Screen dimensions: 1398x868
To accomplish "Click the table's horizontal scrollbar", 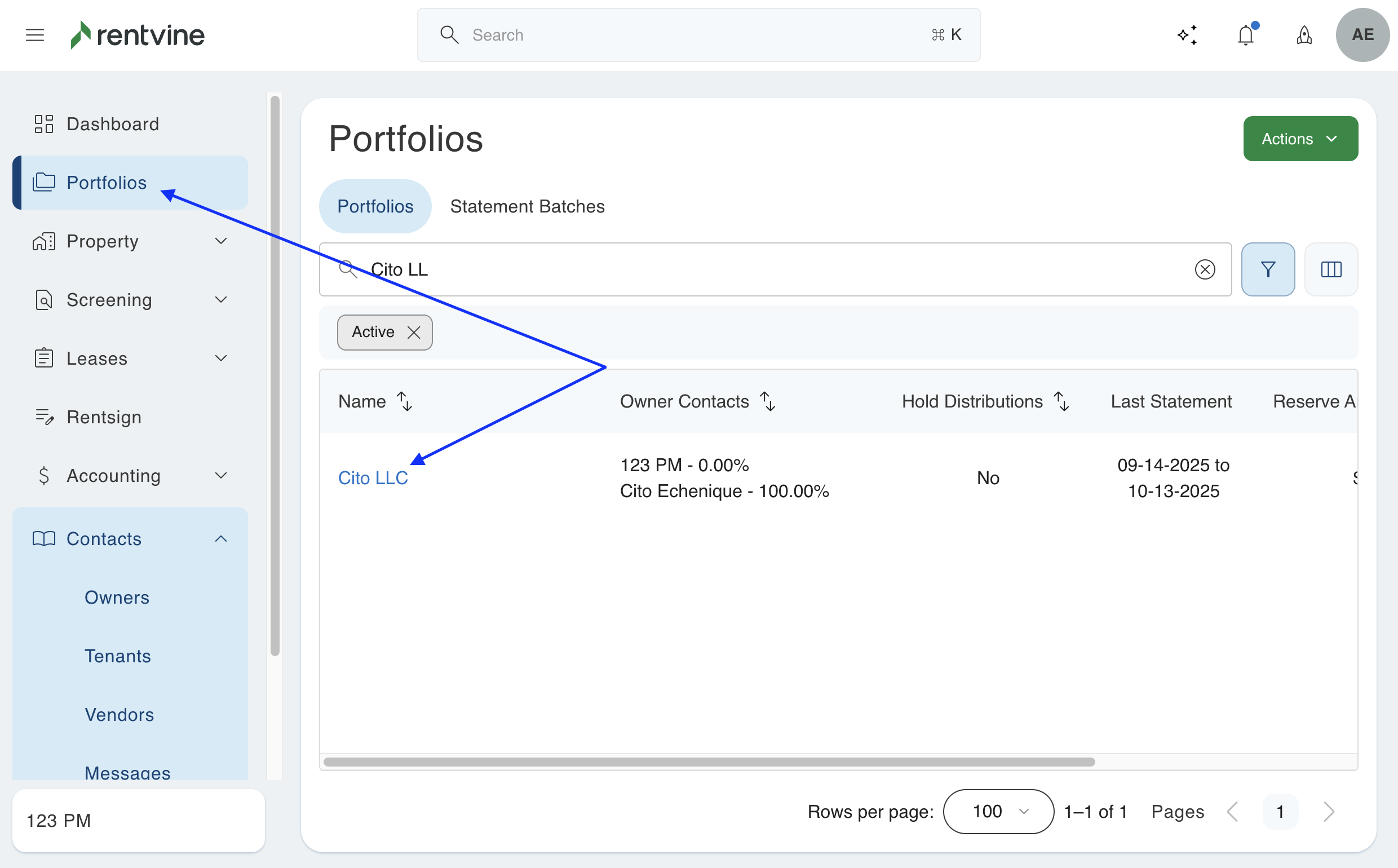I will coord(709,762).
